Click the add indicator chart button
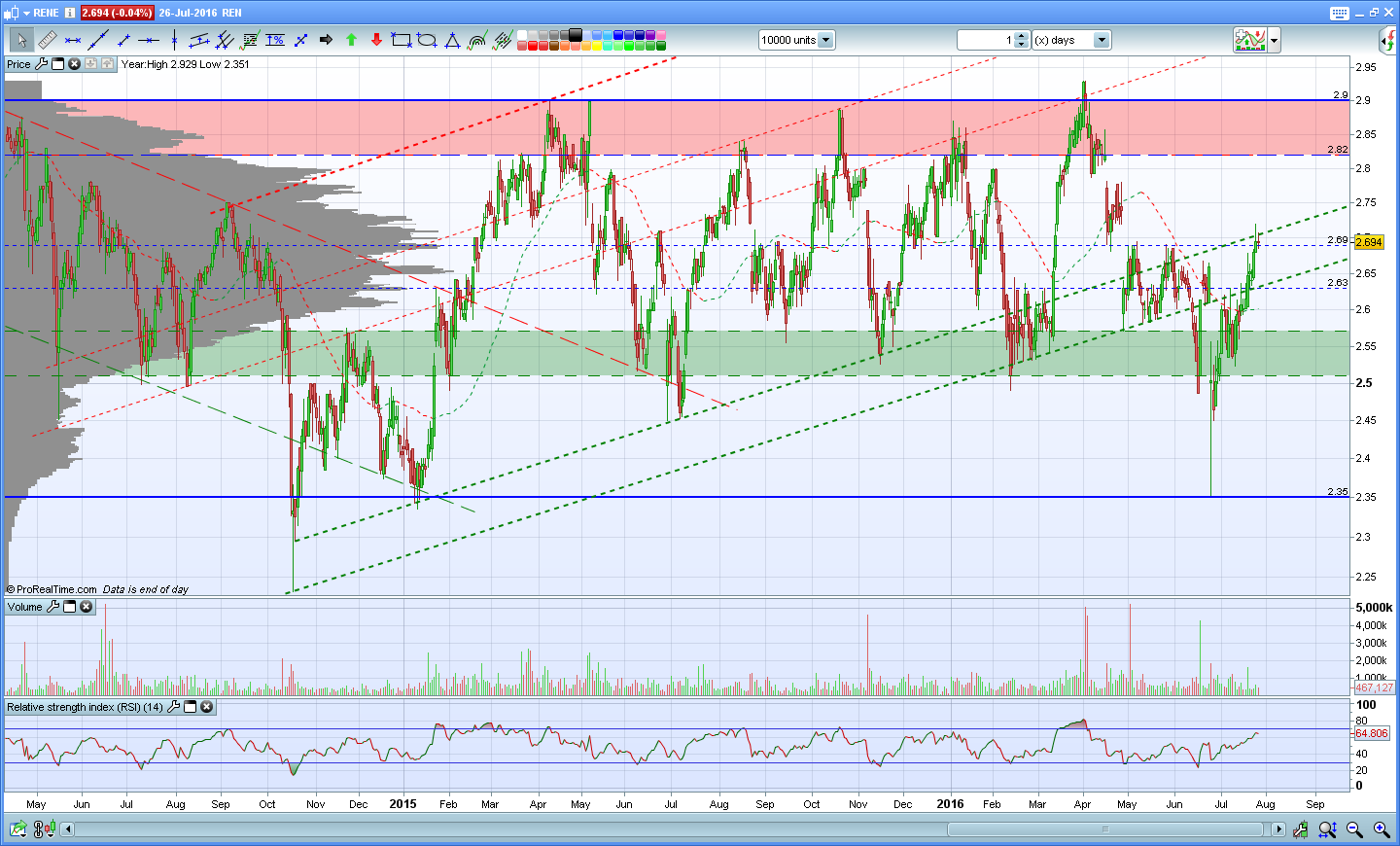Image resolution: width=1400 pixels, height=846 pixels. (x=1250, y=40)
